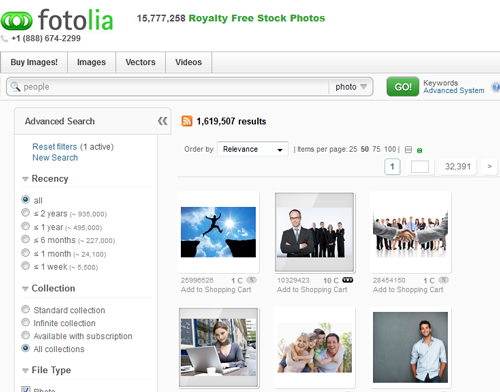Switch to the green thumbnail view icon

click(x=419, y=151)
